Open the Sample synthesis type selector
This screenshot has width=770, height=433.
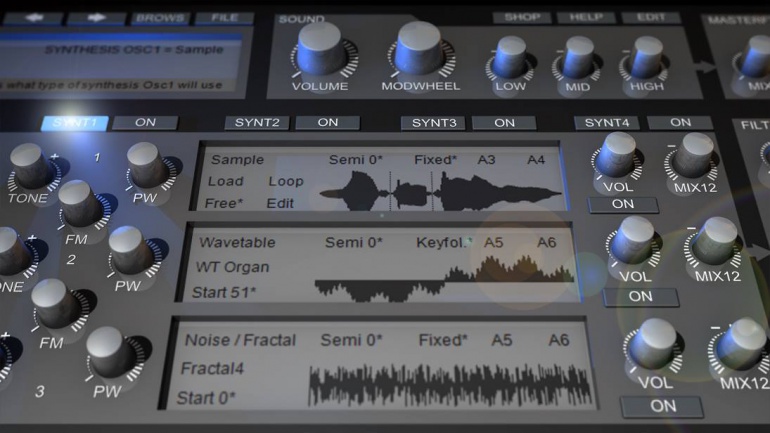point(238,160)
